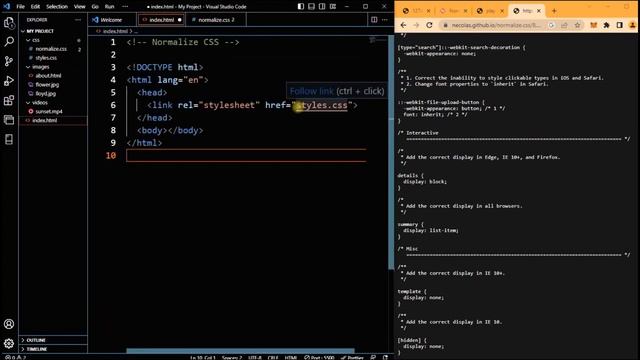Open the Selection menu
This screenshot has height=360, width=640.
pos(57,7)
